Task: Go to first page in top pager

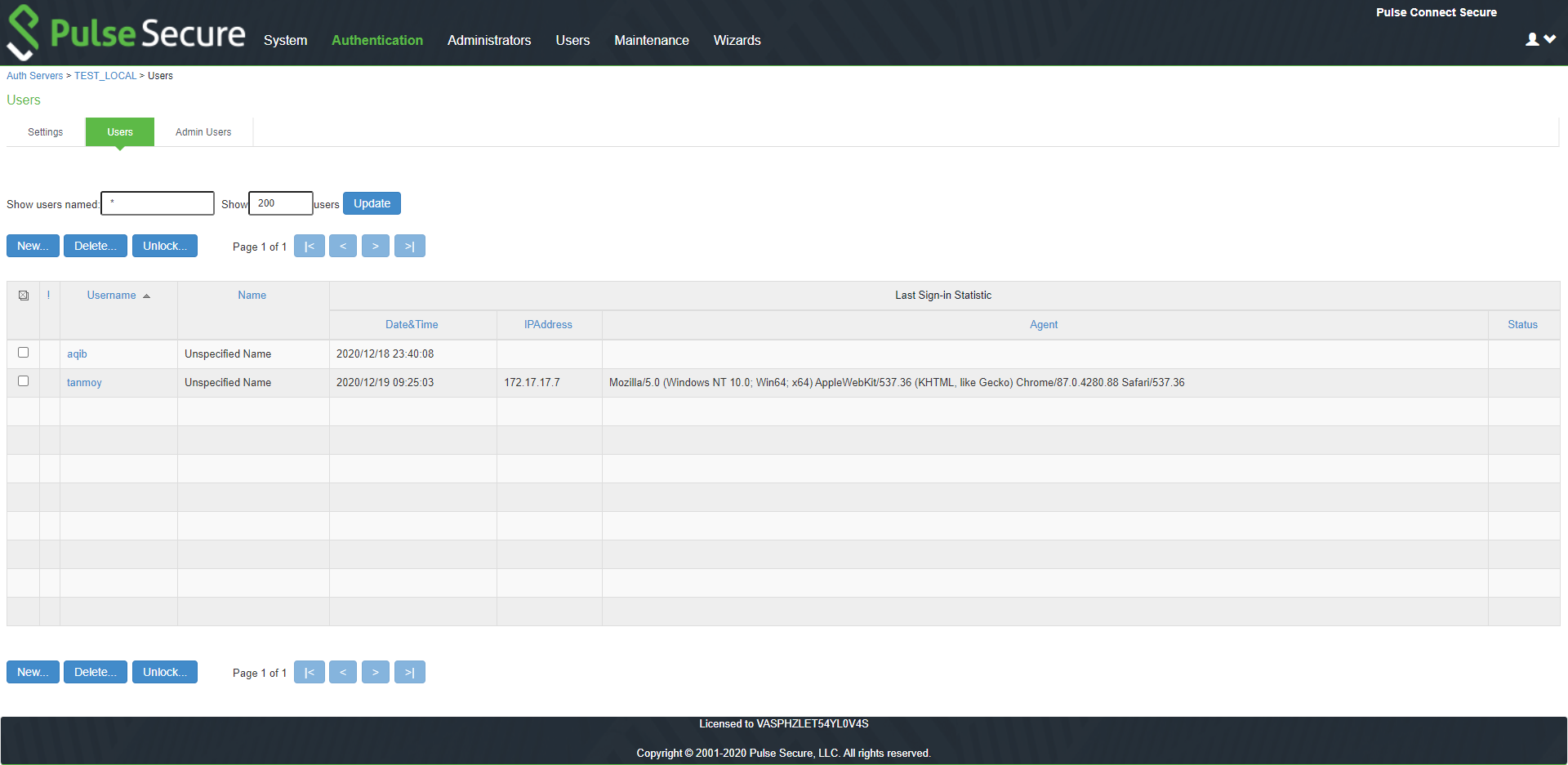Action: pos(310,246)
